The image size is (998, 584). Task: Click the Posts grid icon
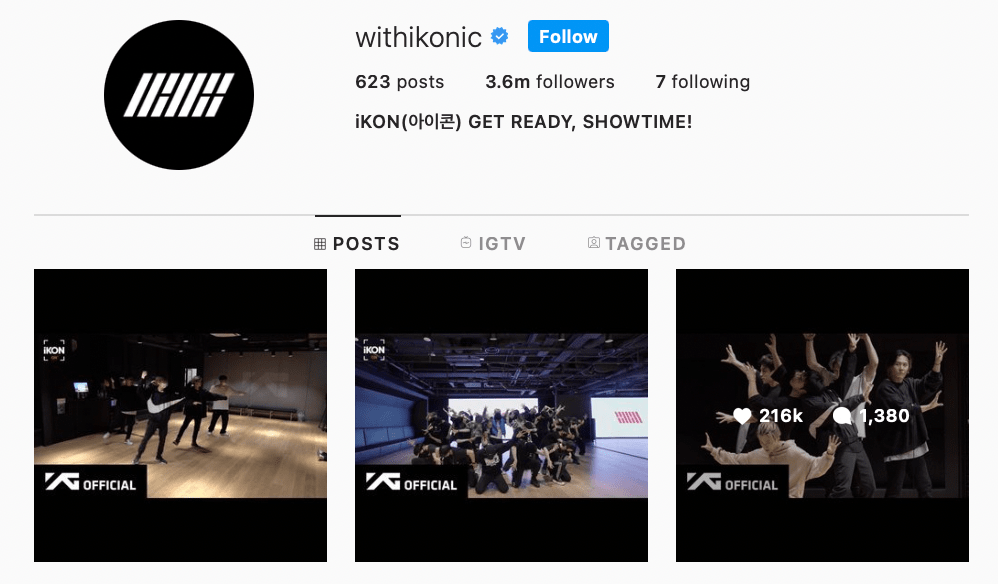[320, 244]
